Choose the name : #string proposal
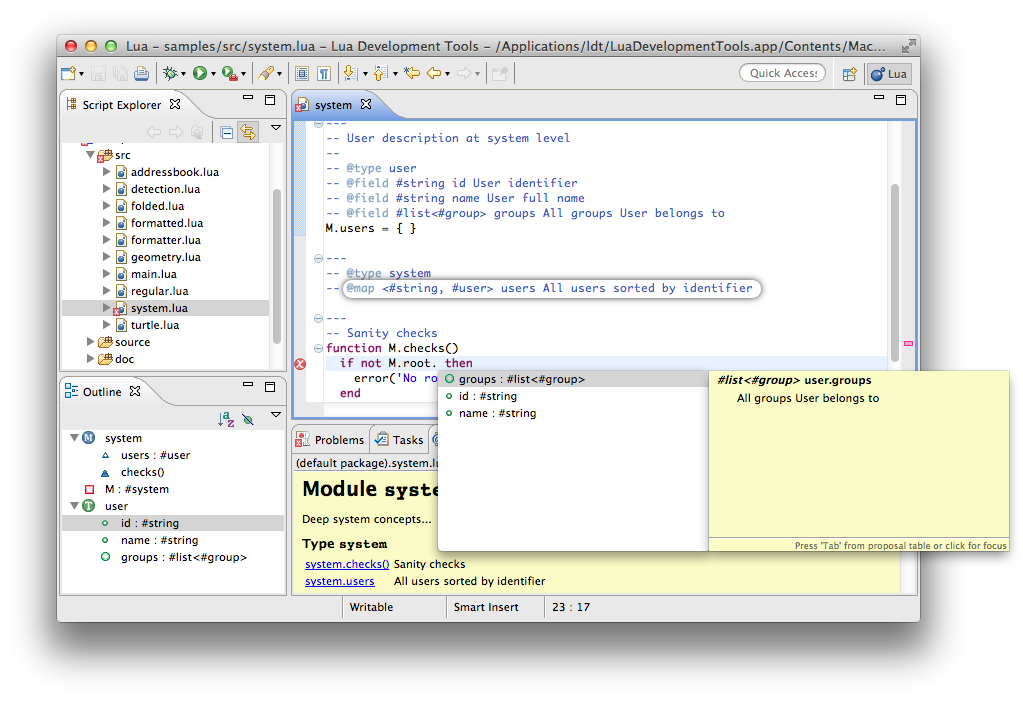This screenshot has width=1023, height=701. (x=573, y=413)
